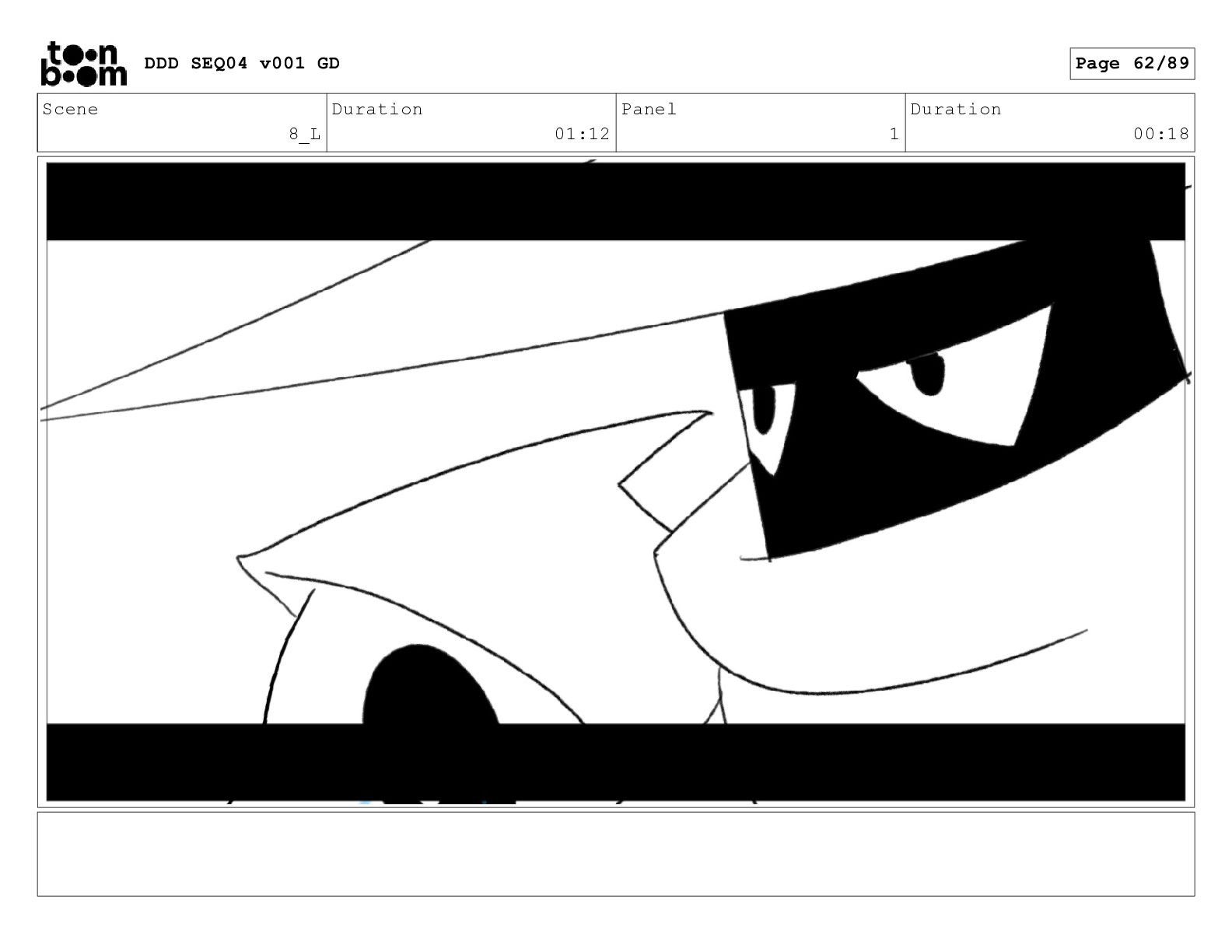The width and height of the screenshot is (1232, 952).
Task: Click the storyboard panel drawing thumbnail
Action: tap(616, 481)
